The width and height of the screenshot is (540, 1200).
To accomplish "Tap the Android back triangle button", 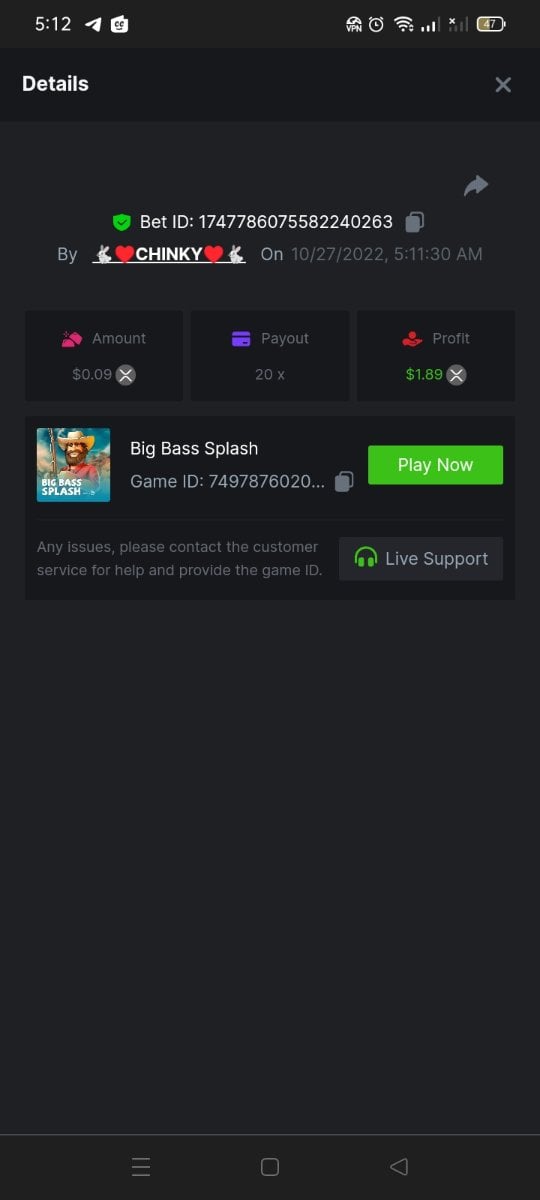I will pos(398,1166).
